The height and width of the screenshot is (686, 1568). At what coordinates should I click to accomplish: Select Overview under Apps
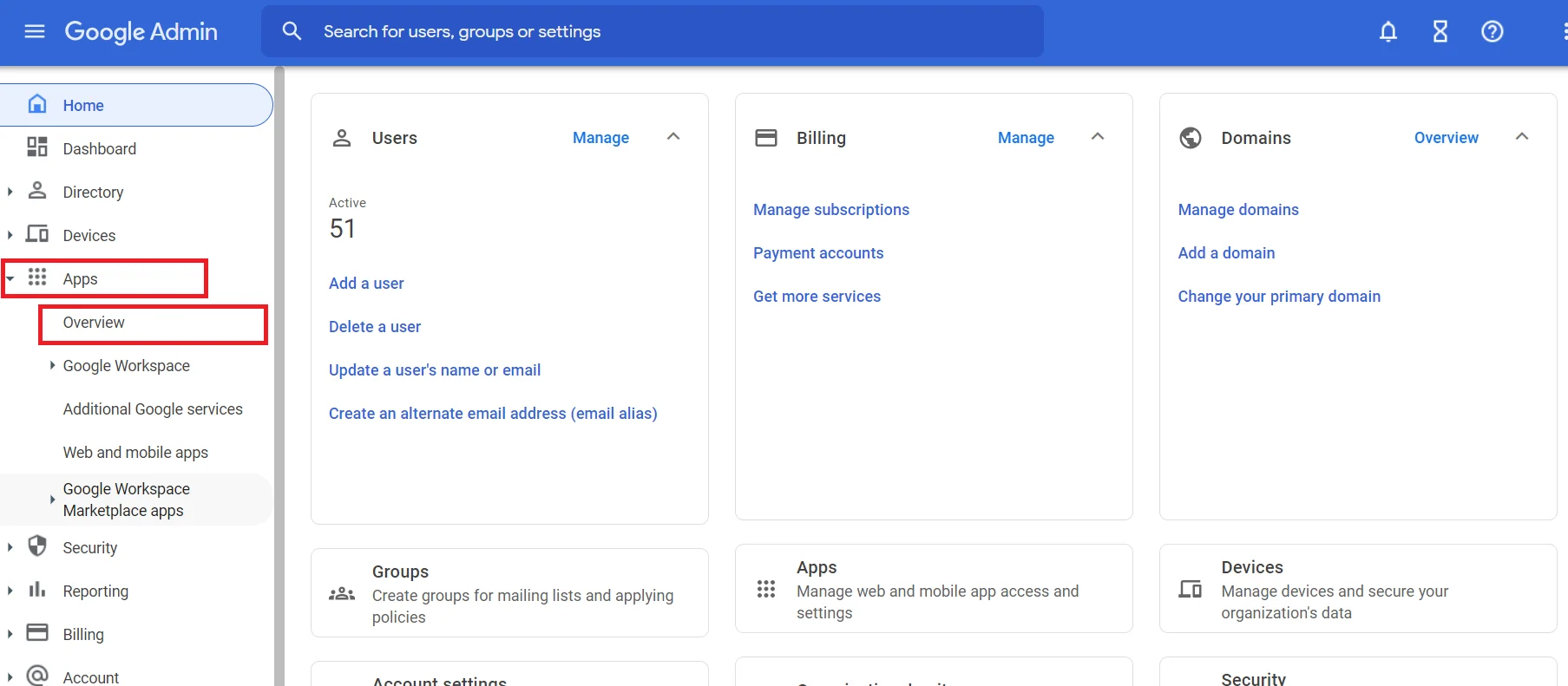[x=94, y=323]
